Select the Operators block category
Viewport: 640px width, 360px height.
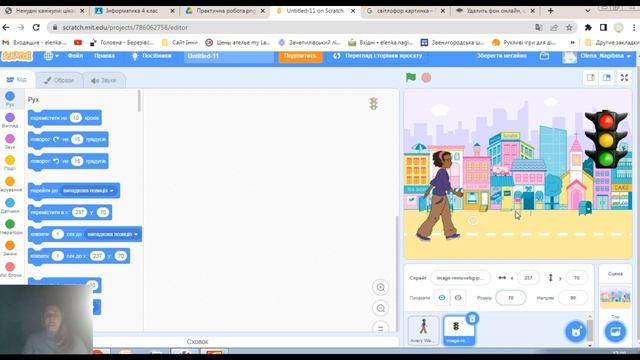point(10,227)
